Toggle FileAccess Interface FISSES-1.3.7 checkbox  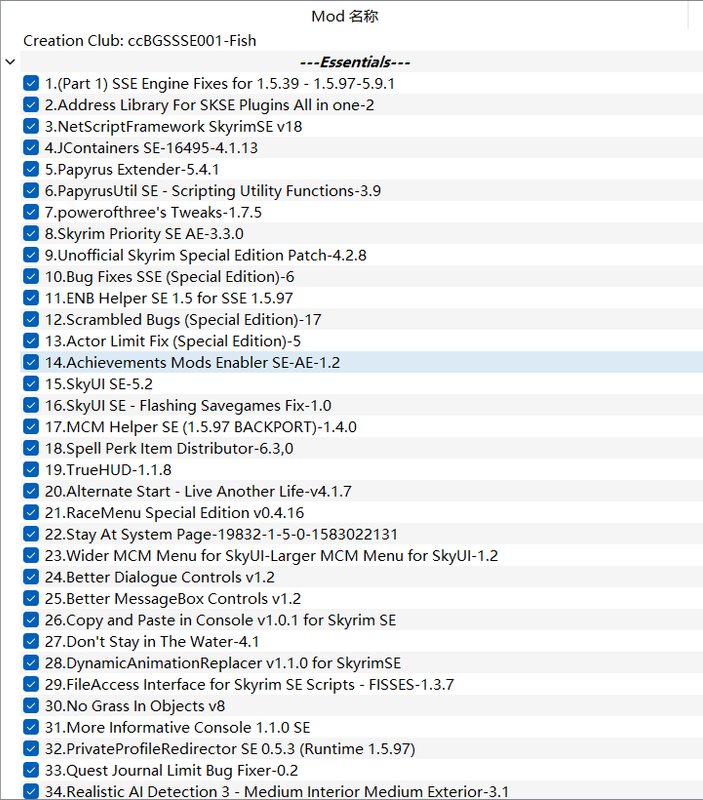(x=31, y=684)
